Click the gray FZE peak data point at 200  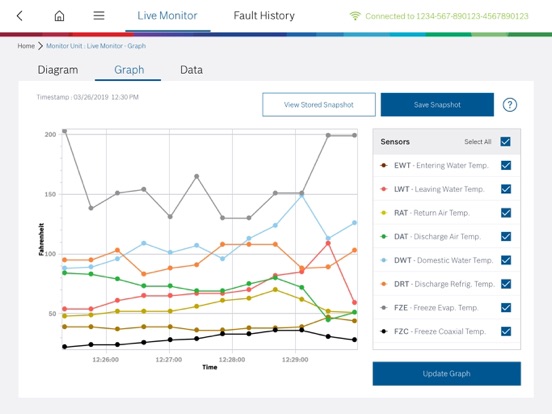click(64, 131)
